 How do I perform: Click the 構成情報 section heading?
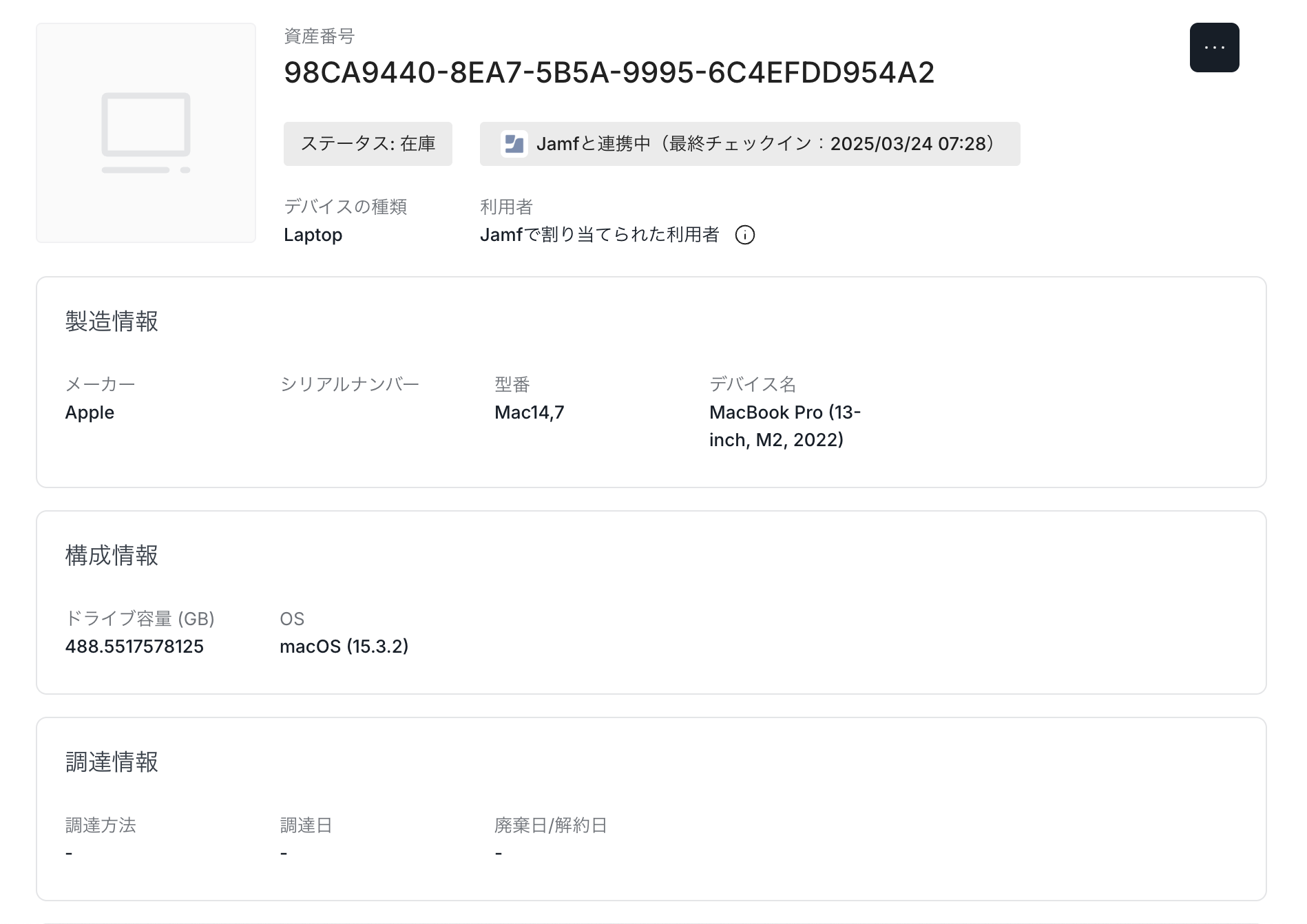pyautogui.click(x=112, y=556)
